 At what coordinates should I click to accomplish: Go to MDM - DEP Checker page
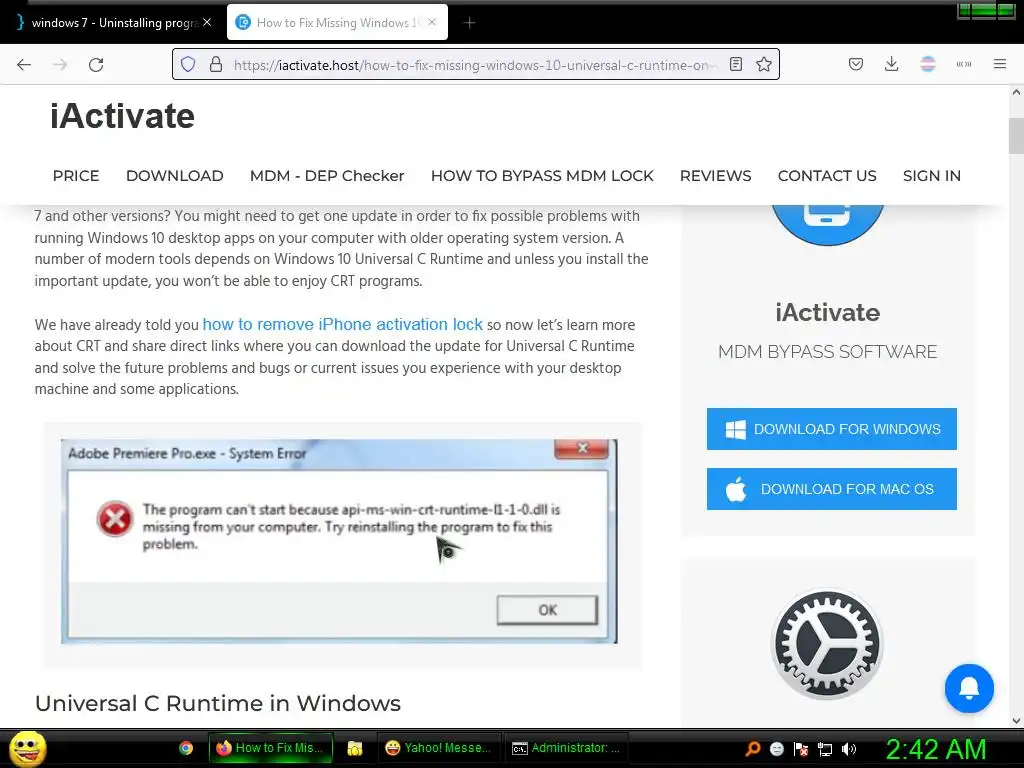point(327,176)
